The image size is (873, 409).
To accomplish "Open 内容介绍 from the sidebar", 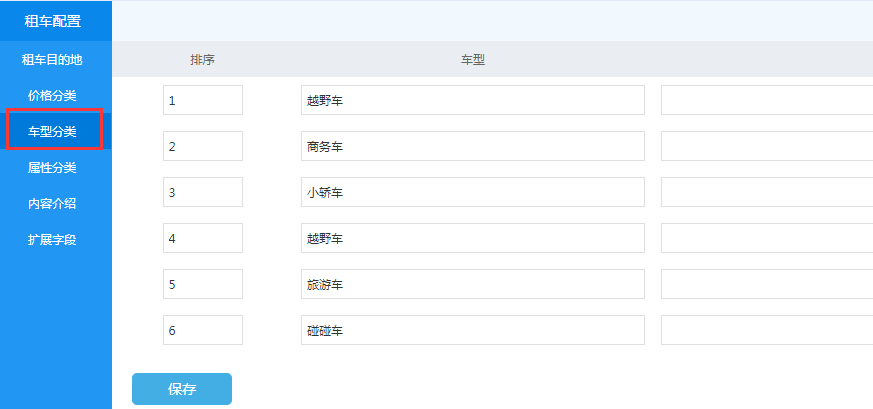I will tap(52, 203).
